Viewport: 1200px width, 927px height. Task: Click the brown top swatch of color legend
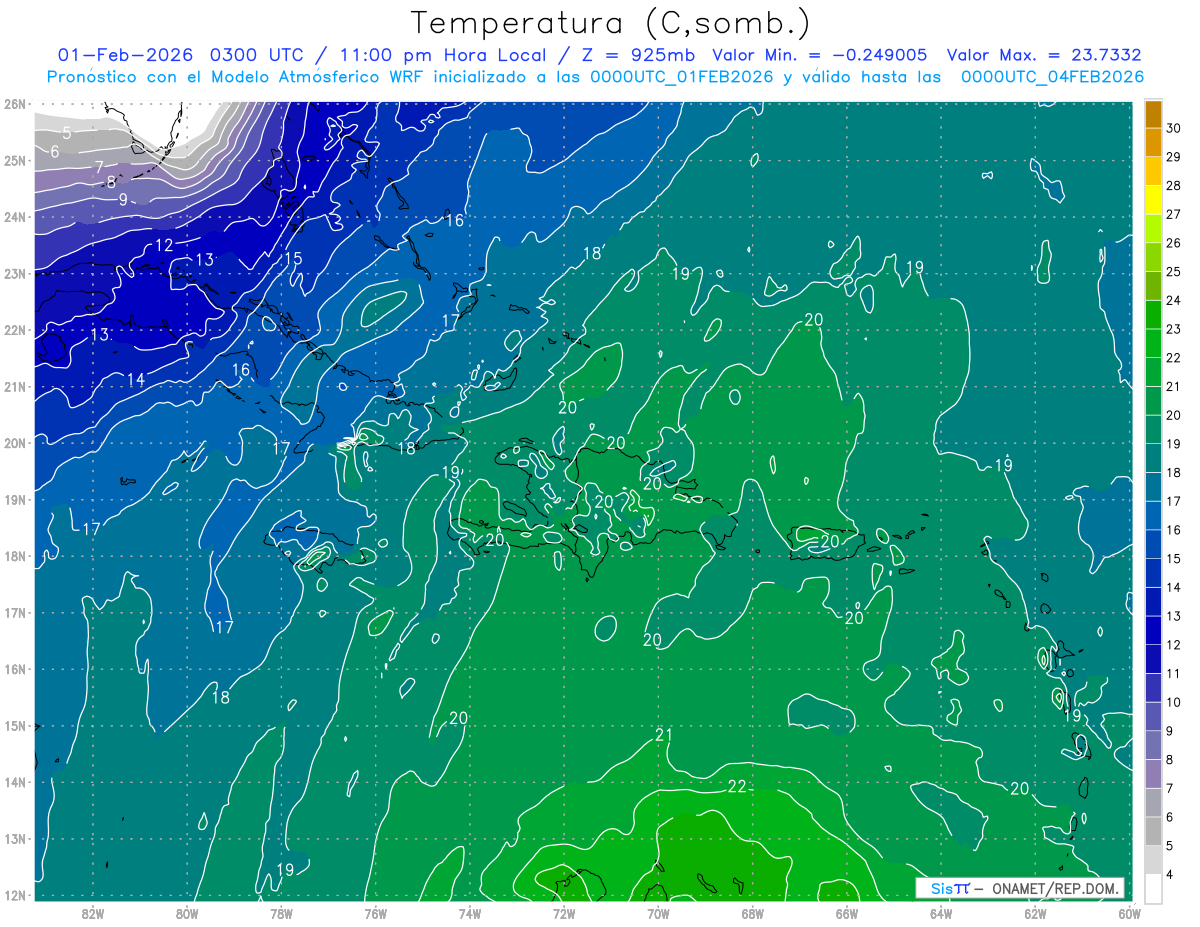point(1153,113)
